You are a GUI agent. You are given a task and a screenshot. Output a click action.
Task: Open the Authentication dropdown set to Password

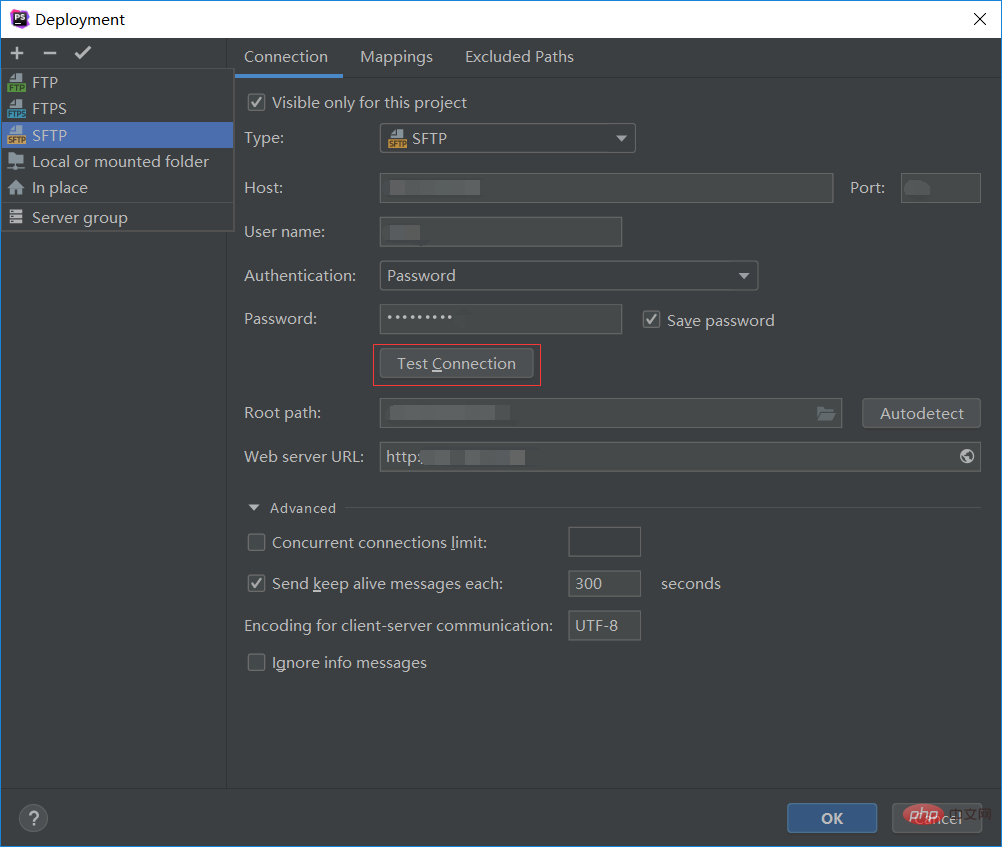[569, 276]
